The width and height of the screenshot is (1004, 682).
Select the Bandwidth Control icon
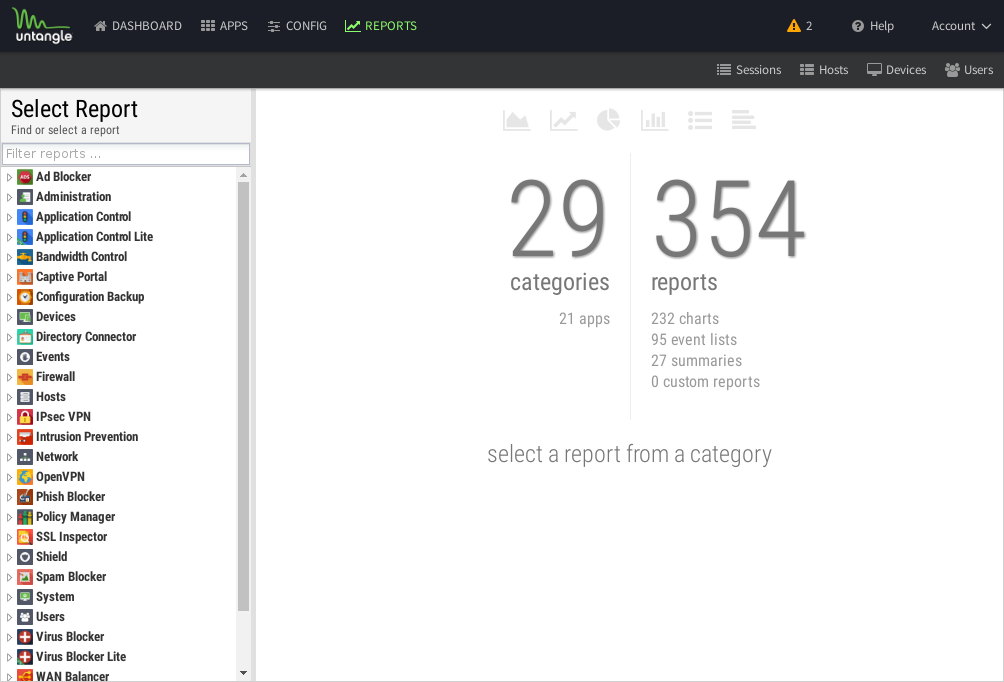[25, 257]
